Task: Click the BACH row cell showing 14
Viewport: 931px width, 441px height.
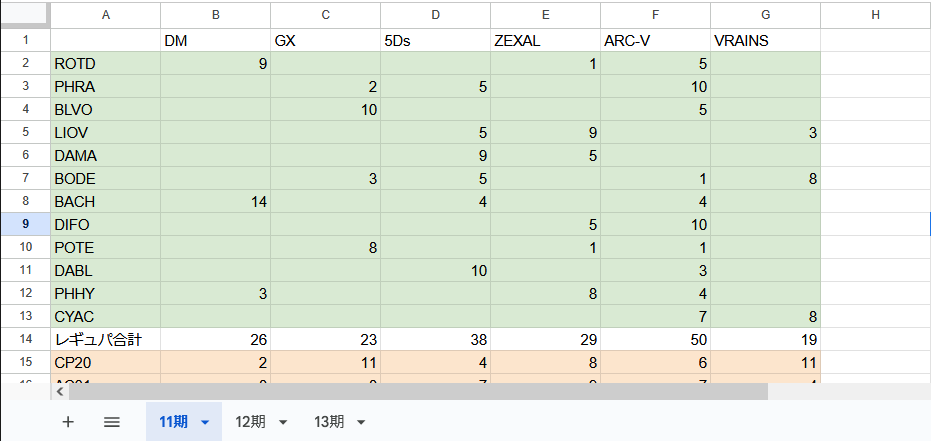Action: 215,202
